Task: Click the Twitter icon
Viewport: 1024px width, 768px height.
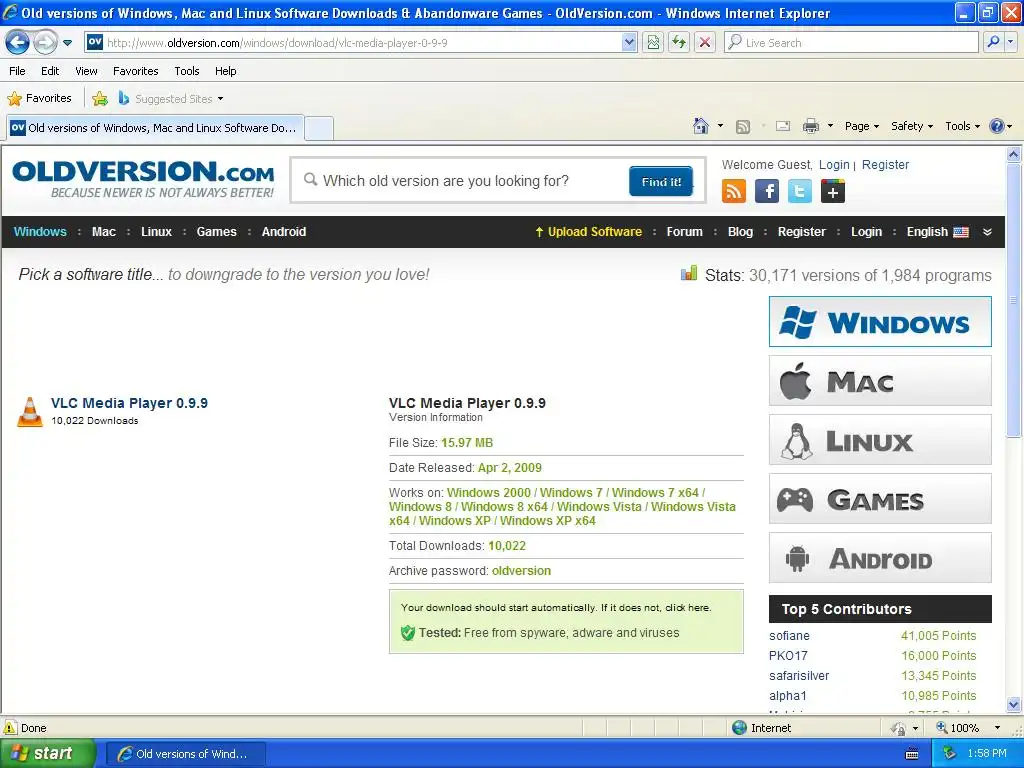Action: [x=799, y=191]
